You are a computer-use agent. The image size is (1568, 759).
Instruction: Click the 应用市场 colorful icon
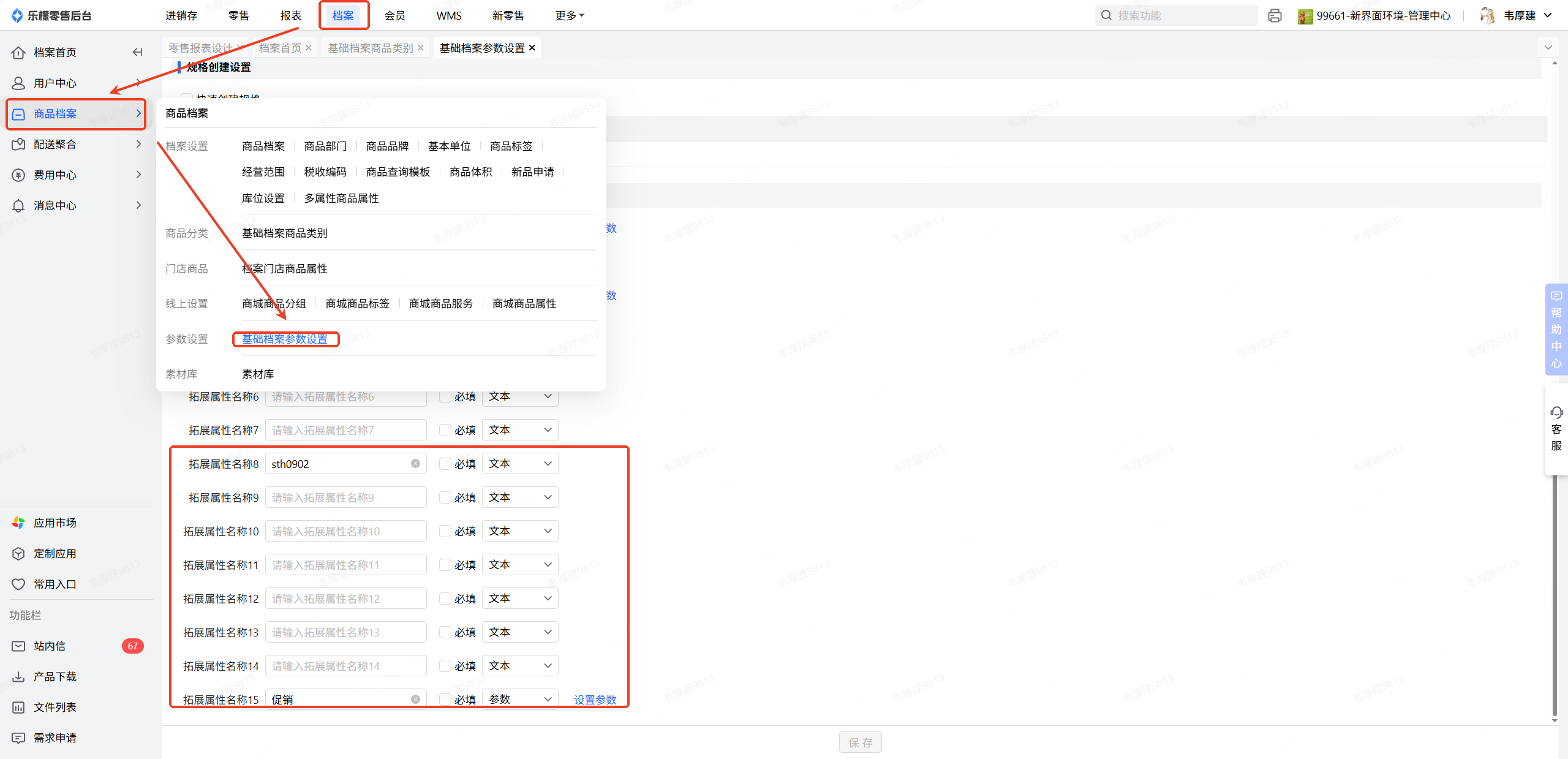point(18,523)
